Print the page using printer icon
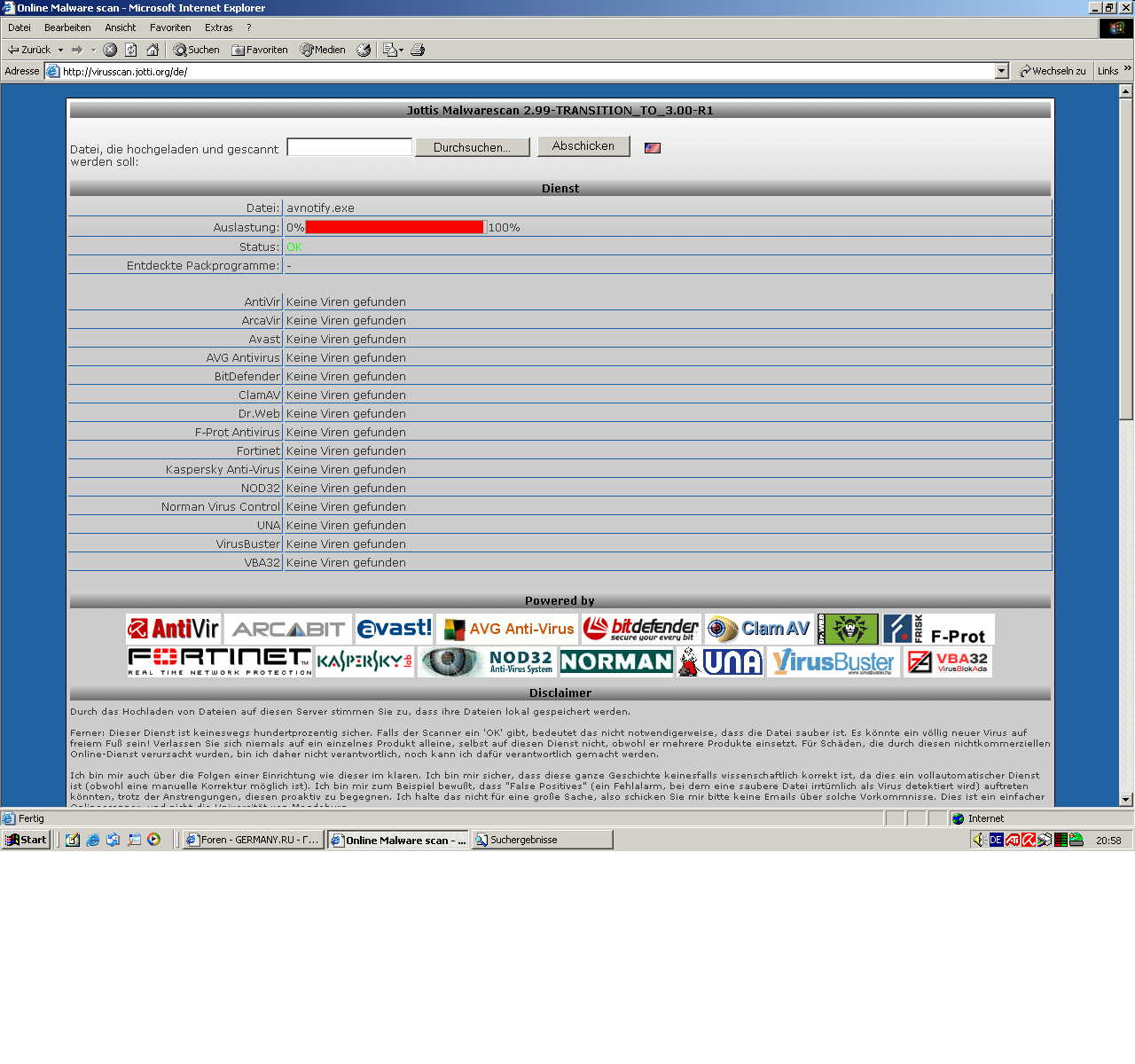The image size is (1135, 1064). 418,50
